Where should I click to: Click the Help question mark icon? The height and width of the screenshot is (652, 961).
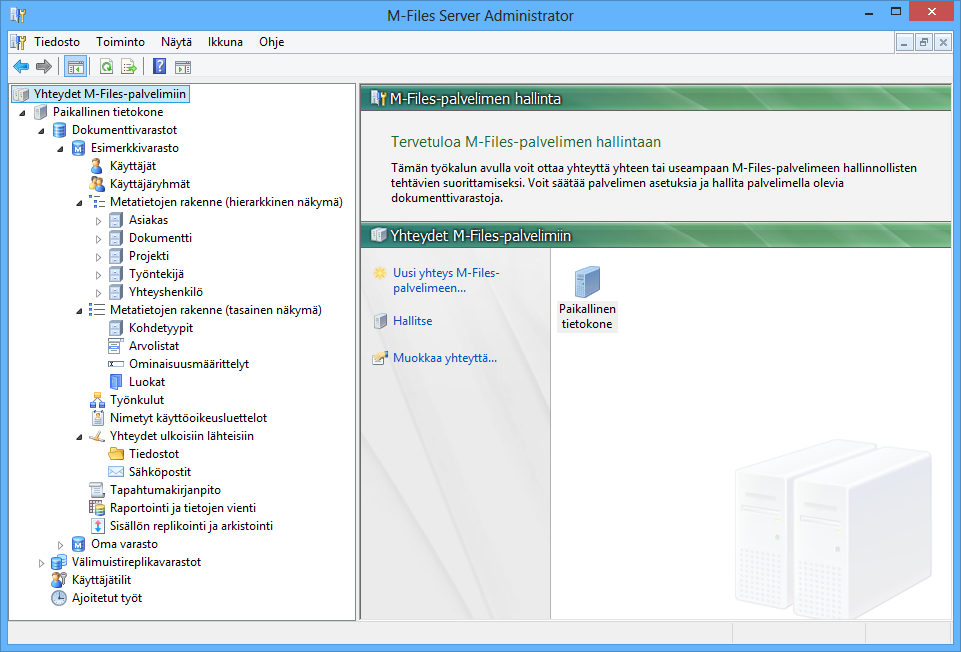pos(159,66)
